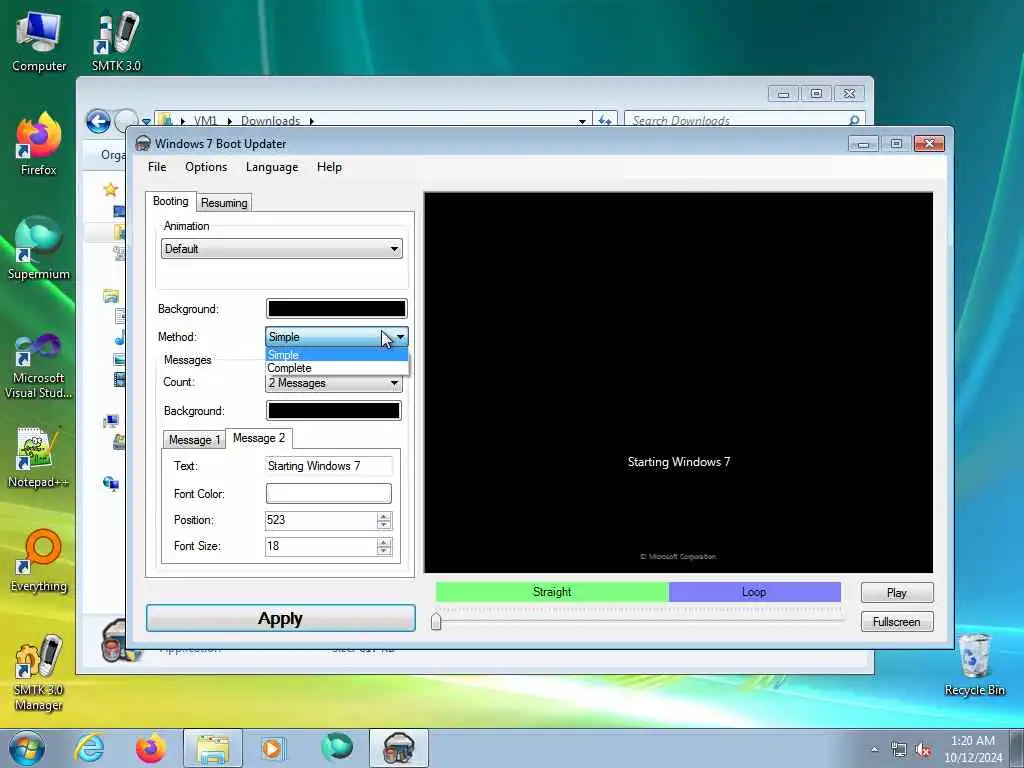Click the boot animation preview area
Image resolution: width=1024 pixels, height=768 pixels.
[x=678, y=383]
